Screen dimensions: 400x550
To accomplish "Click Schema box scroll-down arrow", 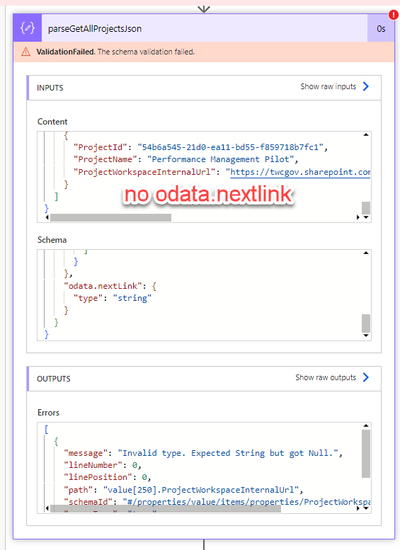I will tap(366, 335).
